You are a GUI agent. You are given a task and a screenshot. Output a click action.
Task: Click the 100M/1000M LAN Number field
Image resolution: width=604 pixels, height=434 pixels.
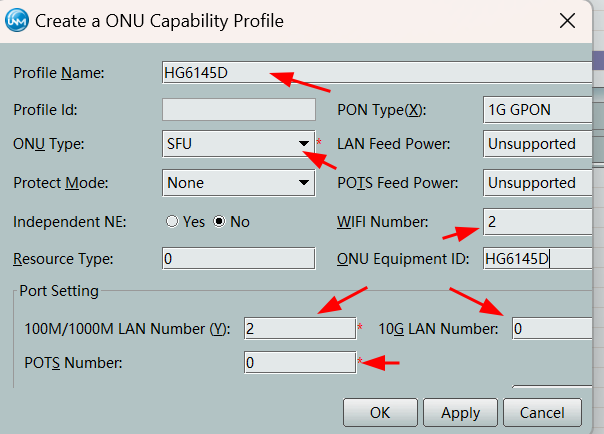tap(300, 328)
